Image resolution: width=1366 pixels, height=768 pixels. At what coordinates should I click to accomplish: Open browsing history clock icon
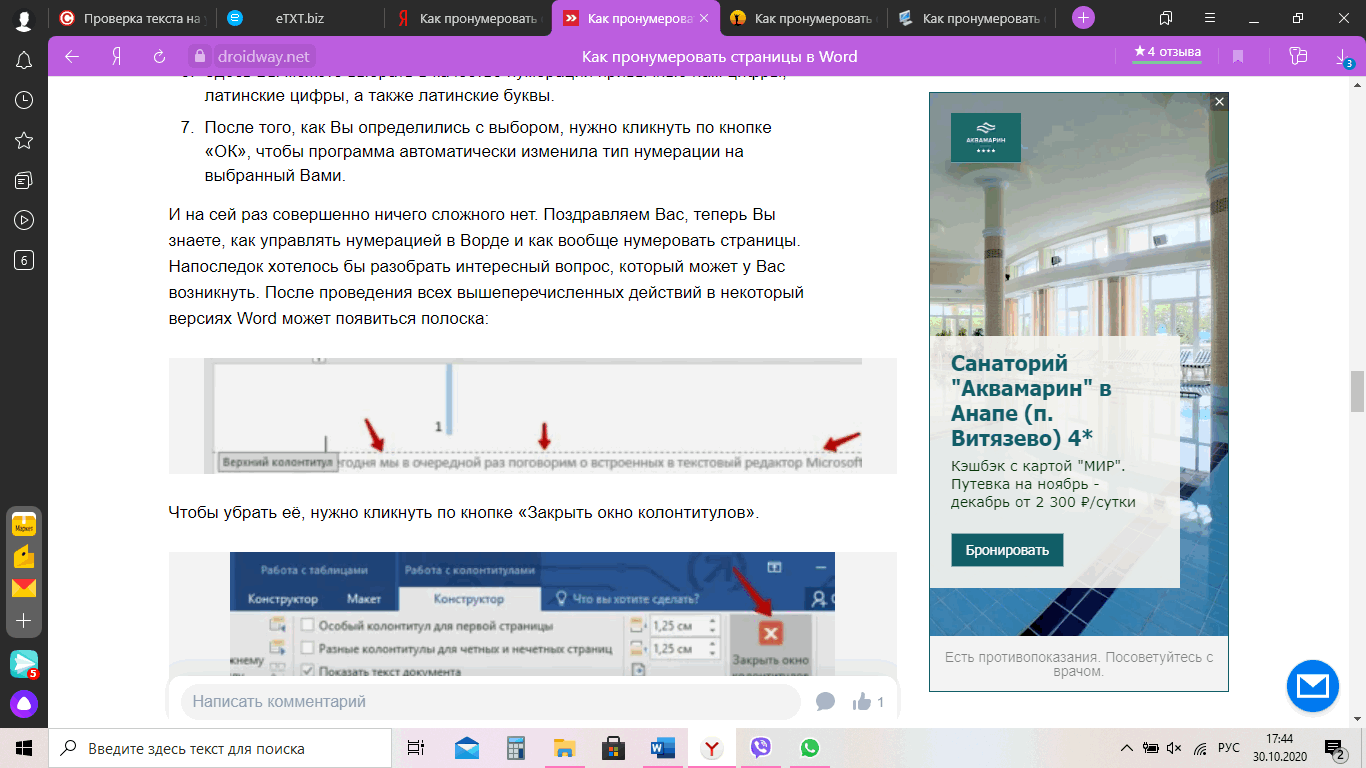[24, 100]
